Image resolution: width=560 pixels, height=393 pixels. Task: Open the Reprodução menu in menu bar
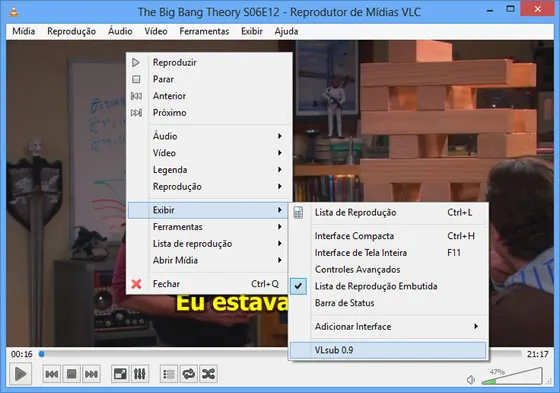[71, 31]
